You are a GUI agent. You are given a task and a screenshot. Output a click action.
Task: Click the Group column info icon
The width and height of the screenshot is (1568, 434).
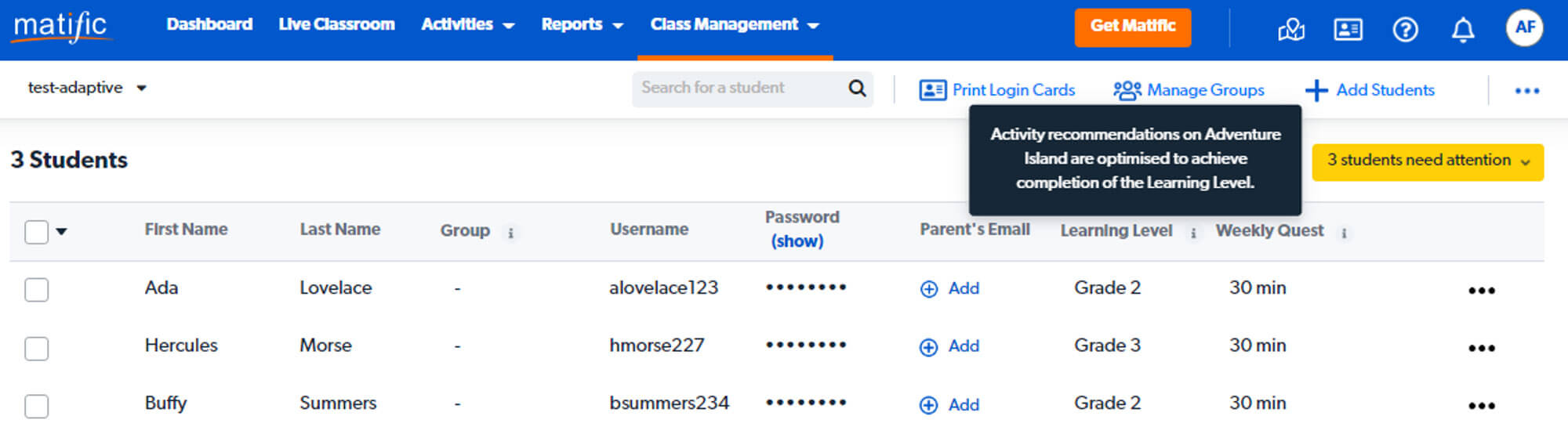tap(510, 233)
